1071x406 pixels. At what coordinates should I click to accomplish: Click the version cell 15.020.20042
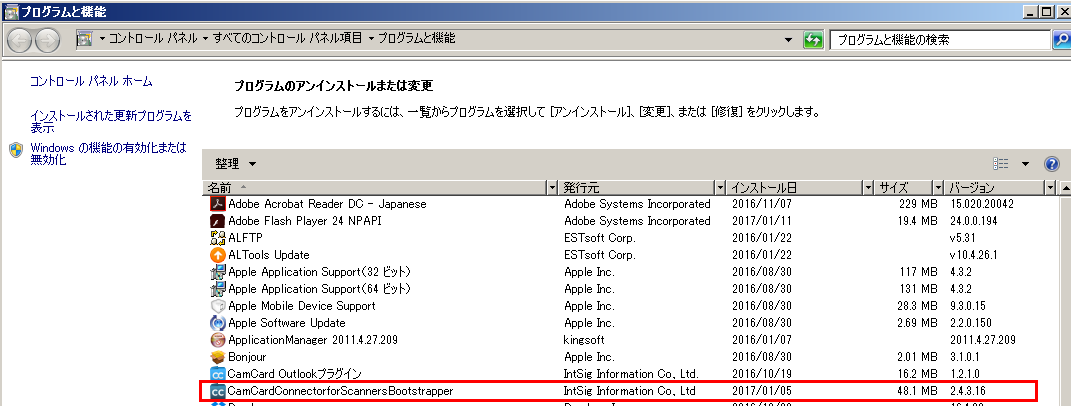[x=982, y=204]
